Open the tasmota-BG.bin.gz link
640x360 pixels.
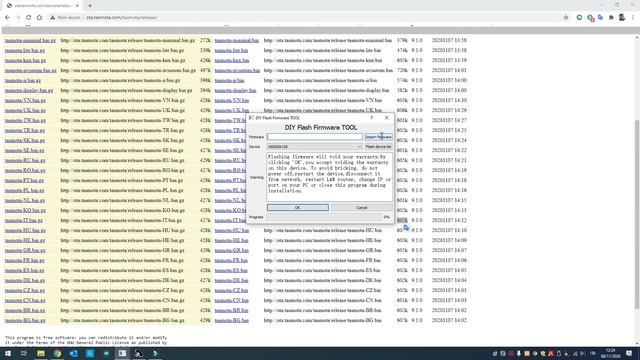pyautogui.click(x=25, y=320)
